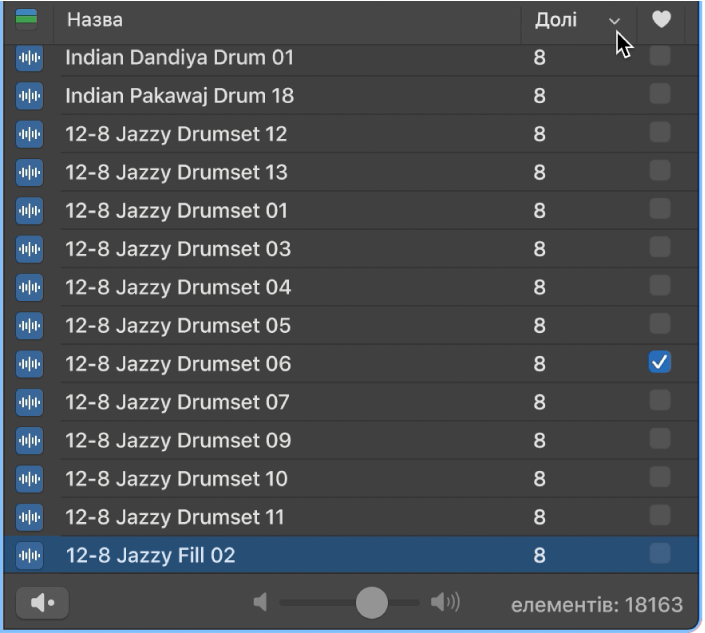Click waveform icon for 12-8 Jazzy Fill 02
Screen dimensions: 705x633
pyautogui.click(x=30, y=555)
